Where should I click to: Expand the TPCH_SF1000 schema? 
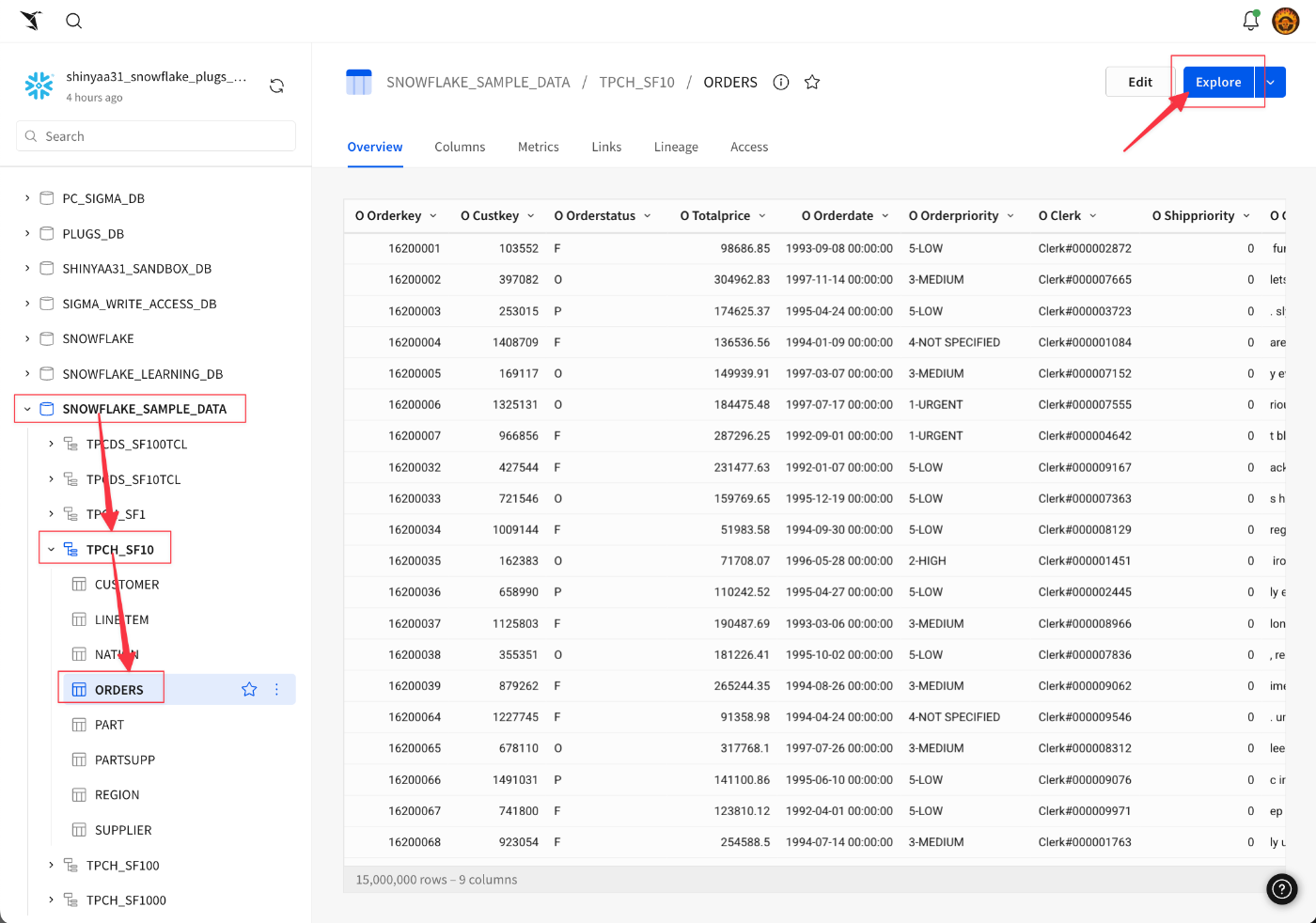coord(51,900)
